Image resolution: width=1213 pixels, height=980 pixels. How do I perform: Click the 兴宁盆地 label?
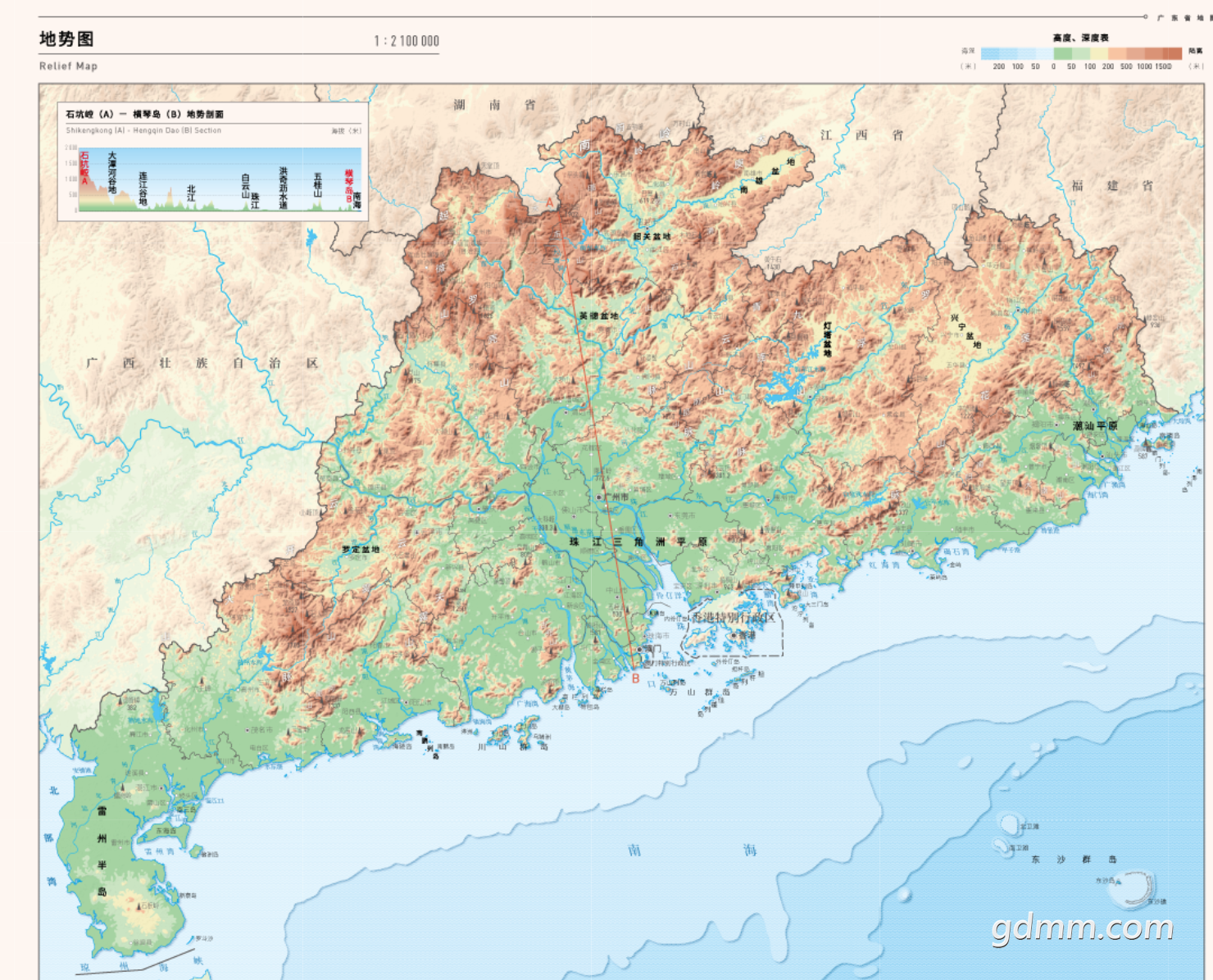[965, 330]
